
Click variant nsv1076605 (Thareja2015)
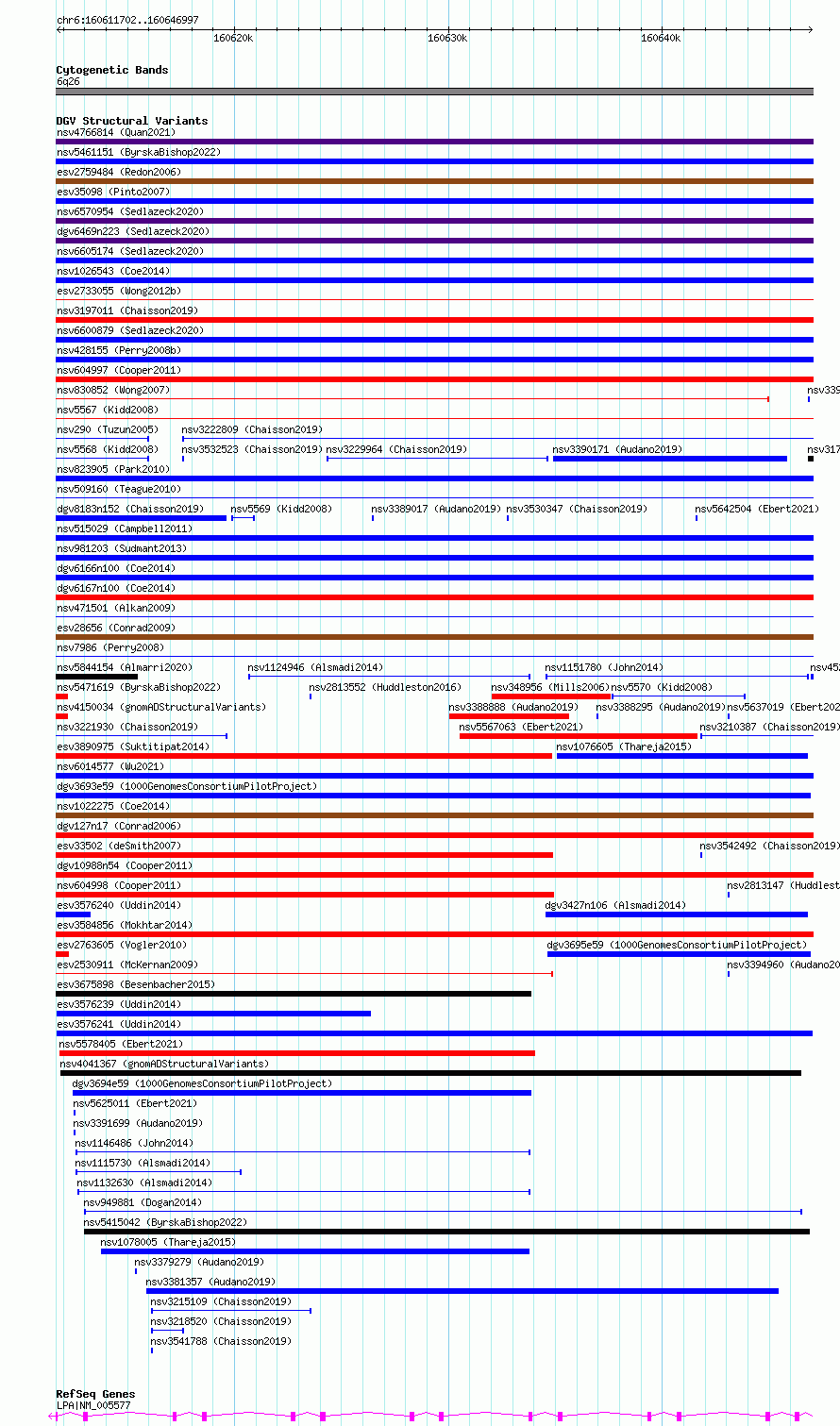[624, 747]
